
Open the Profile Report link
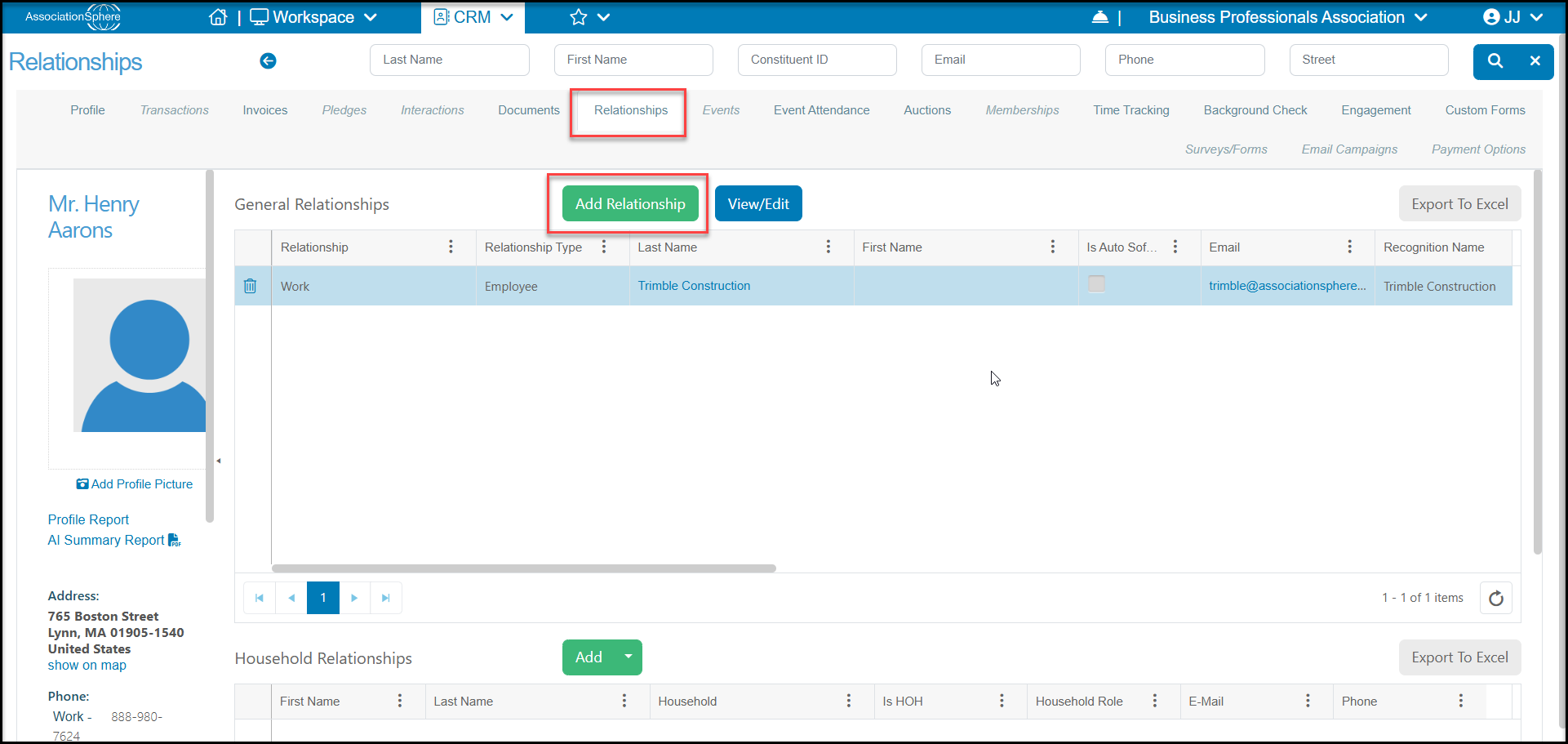click(x=88, y=519)
